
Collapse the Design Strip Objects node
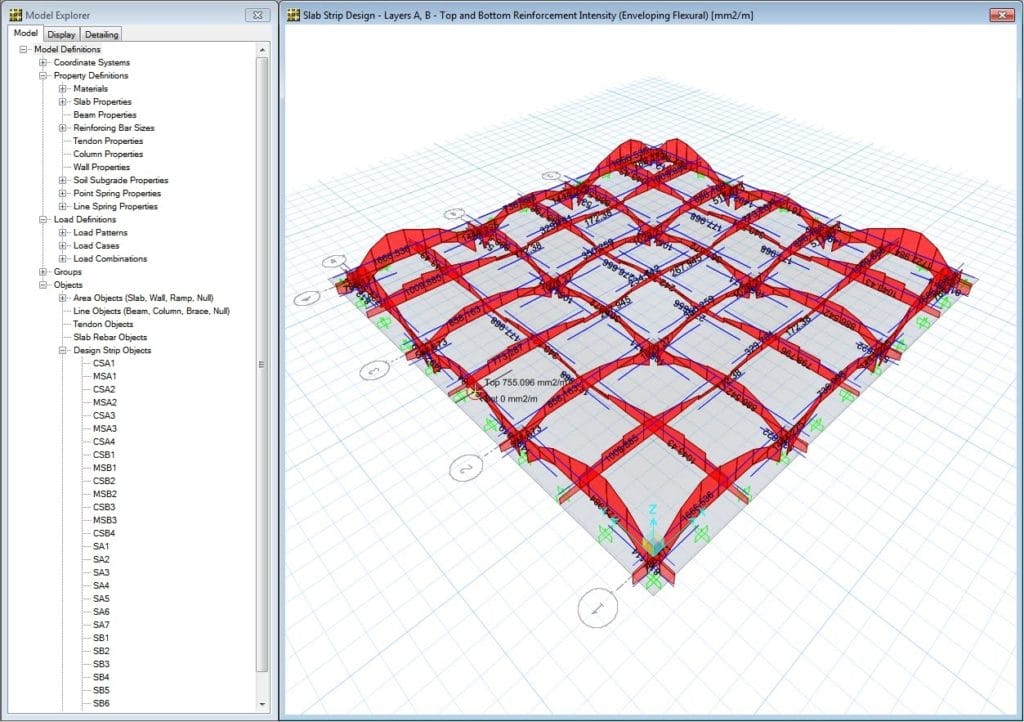[63, 351]
